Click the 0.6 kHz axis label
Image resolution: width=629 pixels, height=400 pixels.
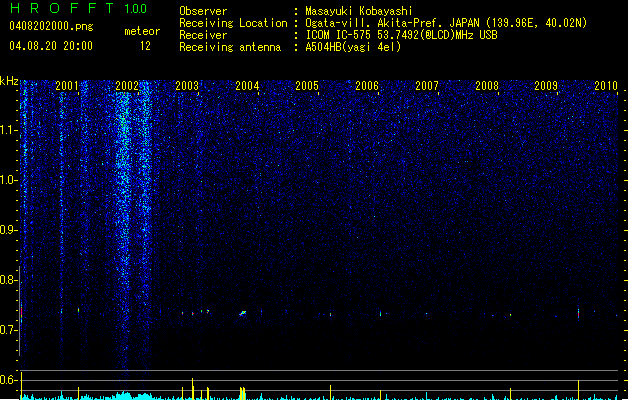click(8, 380)
